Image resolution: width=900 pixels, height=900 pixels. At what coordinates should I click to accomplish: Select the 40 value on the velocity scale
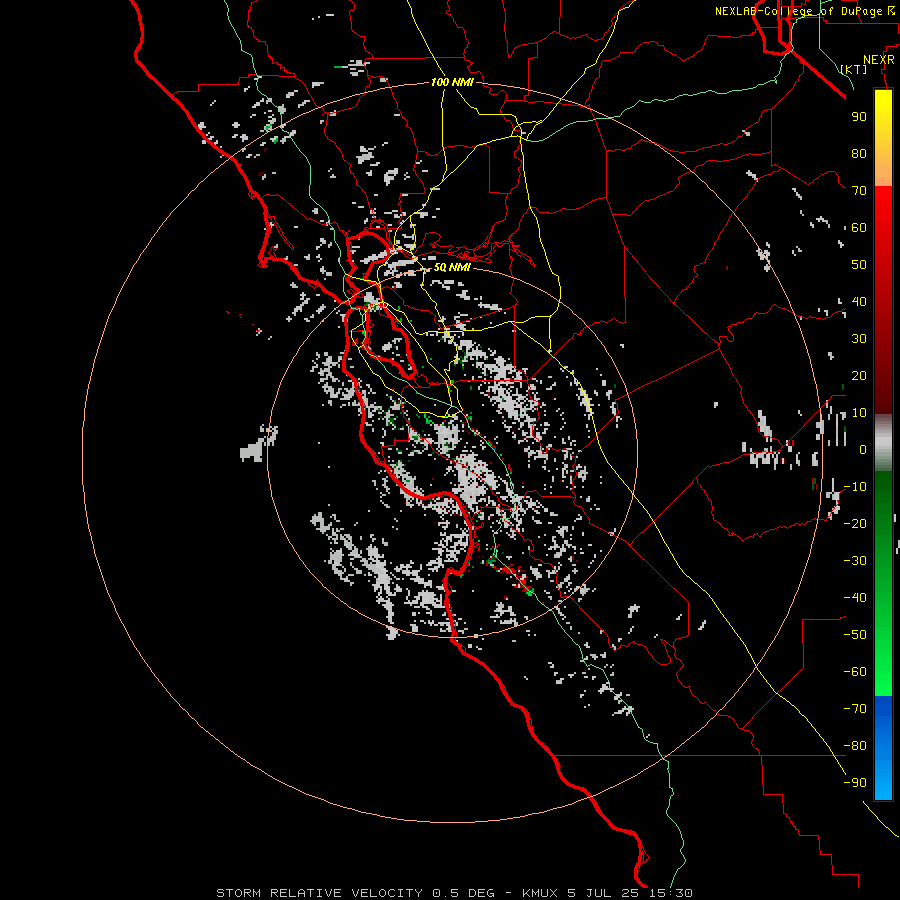click(x=859, y=301)
